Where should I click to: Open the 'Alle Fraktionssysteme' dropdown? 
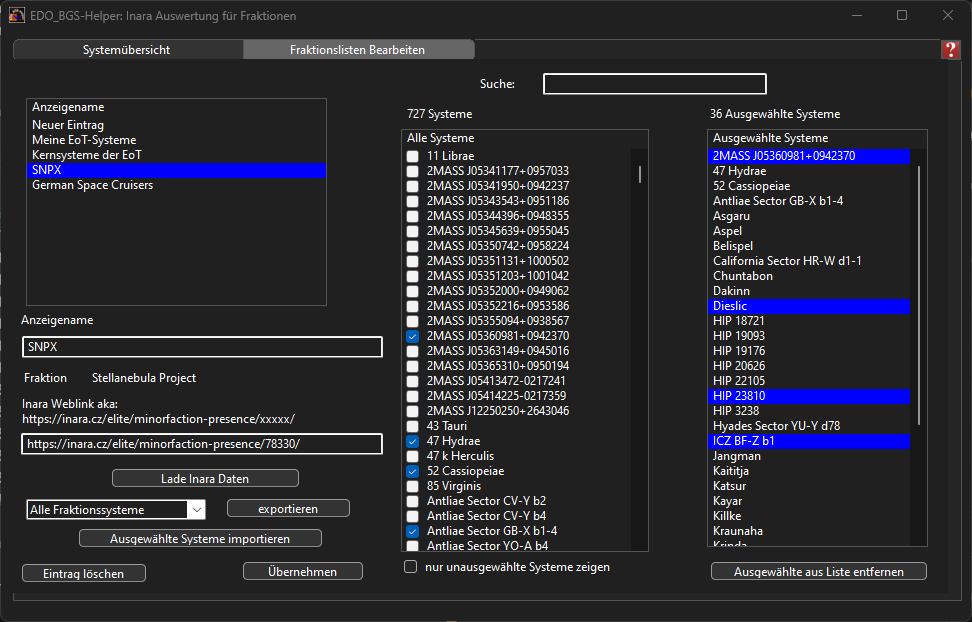[115, 510]
